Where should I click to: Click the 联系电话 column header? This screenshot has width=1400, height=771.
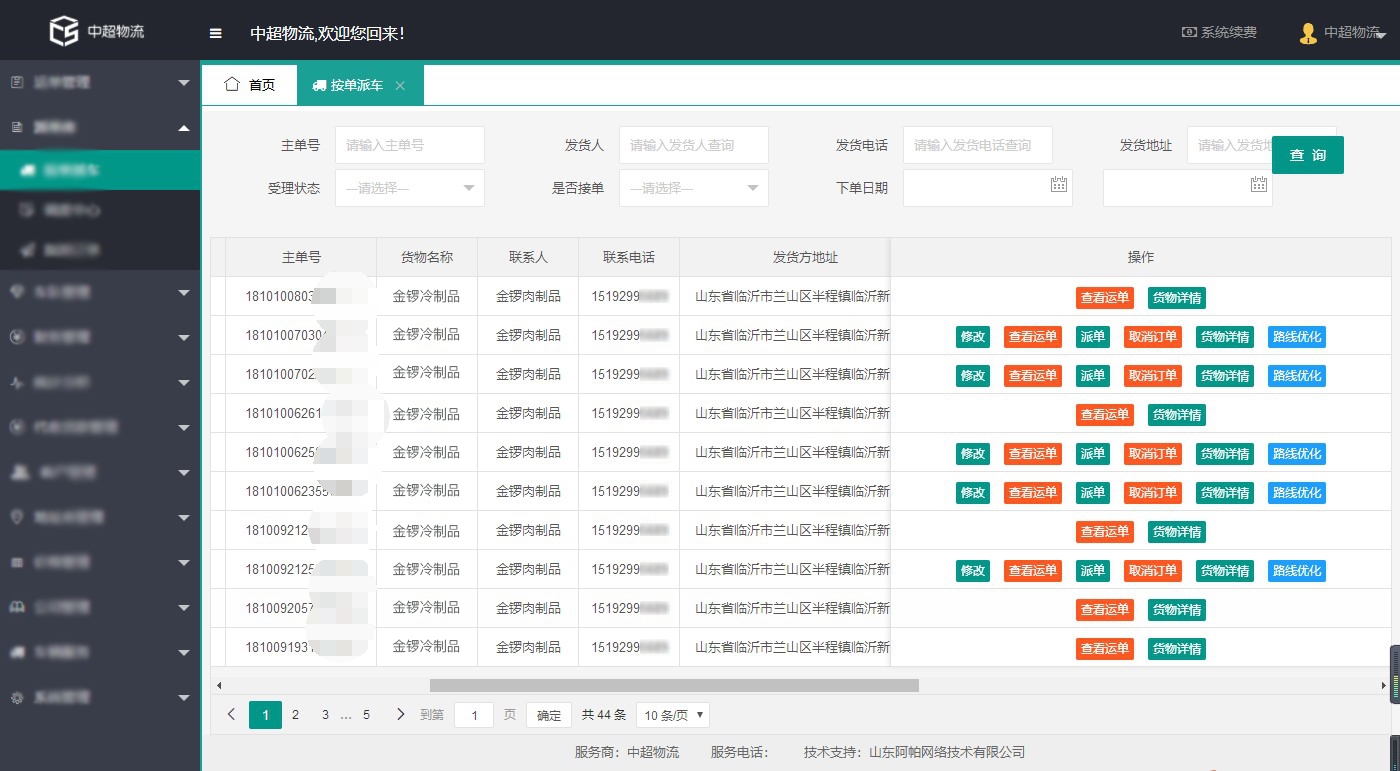629,258
